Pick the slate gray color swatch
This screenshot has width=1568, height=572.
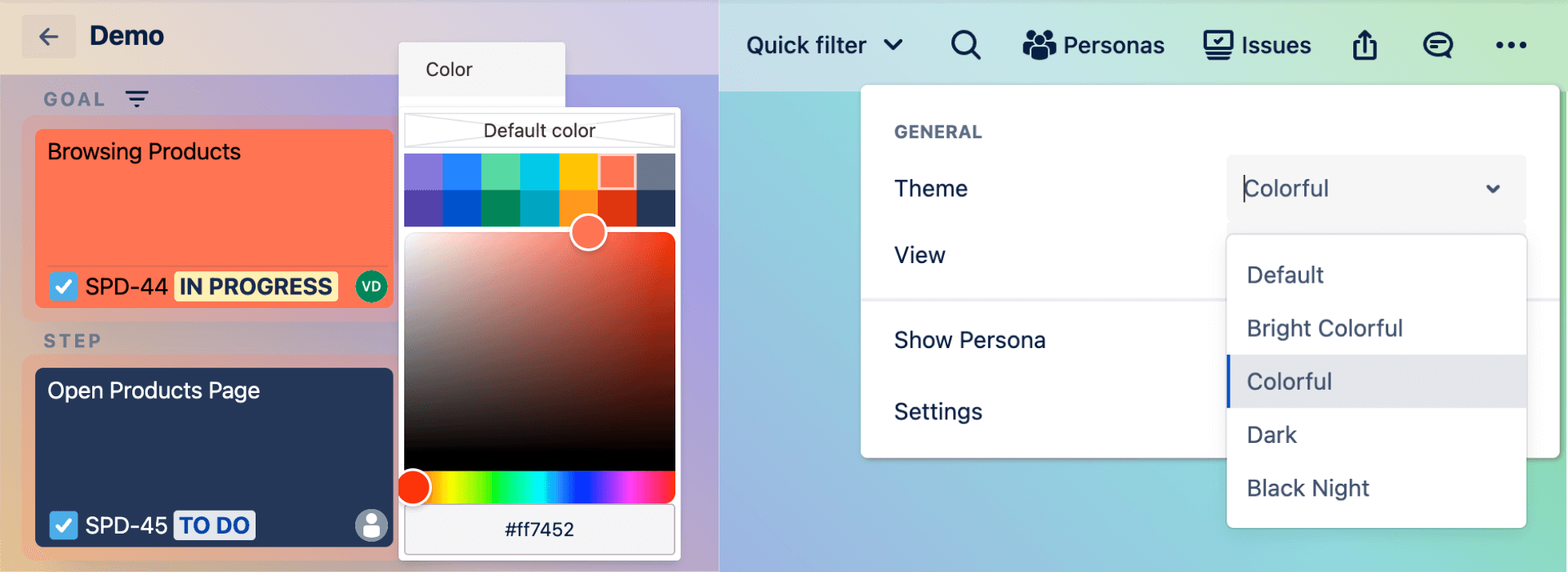tap(656, 172)
